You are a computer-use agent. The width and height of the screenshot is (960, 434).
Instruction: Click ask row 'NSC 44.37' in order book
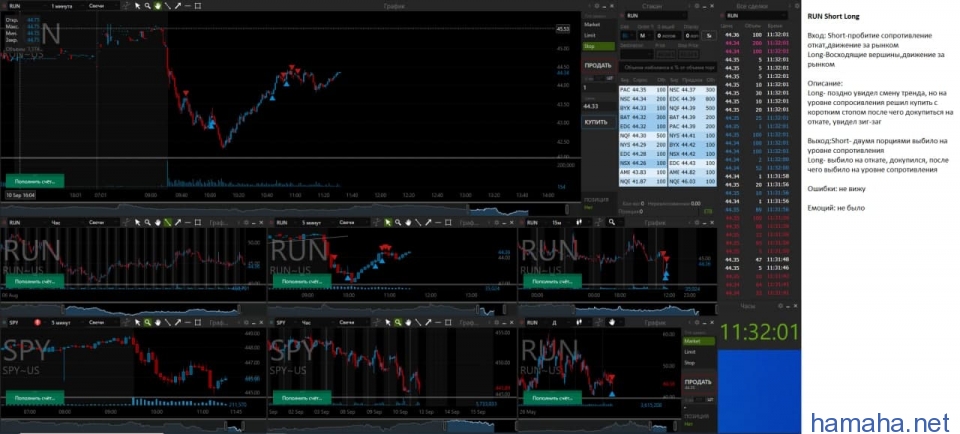pyautogui.click(x=692, y=90)
